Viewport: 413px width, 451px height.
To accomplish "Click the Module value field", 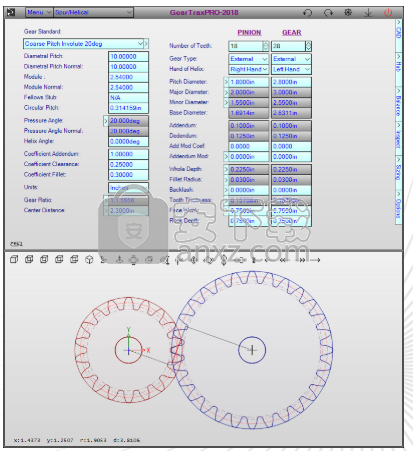I will pos(128,77).
